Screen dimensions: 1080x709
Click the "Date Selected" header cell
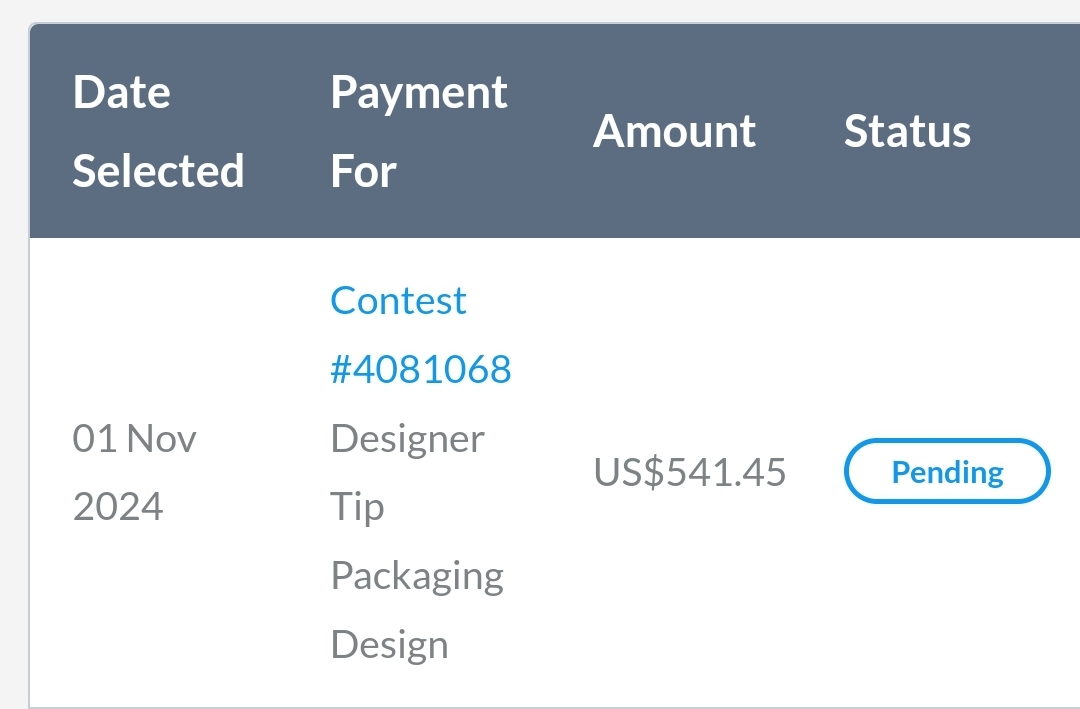[158, 132]
